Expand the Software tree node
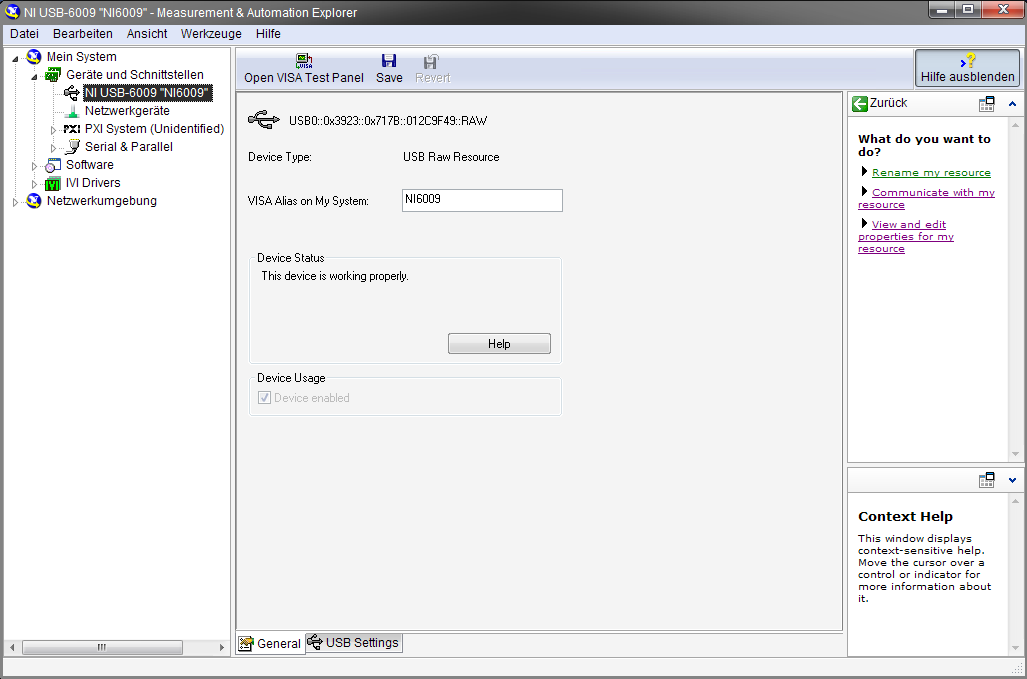This screenshot has width=1027, height=679. (34, 166)
